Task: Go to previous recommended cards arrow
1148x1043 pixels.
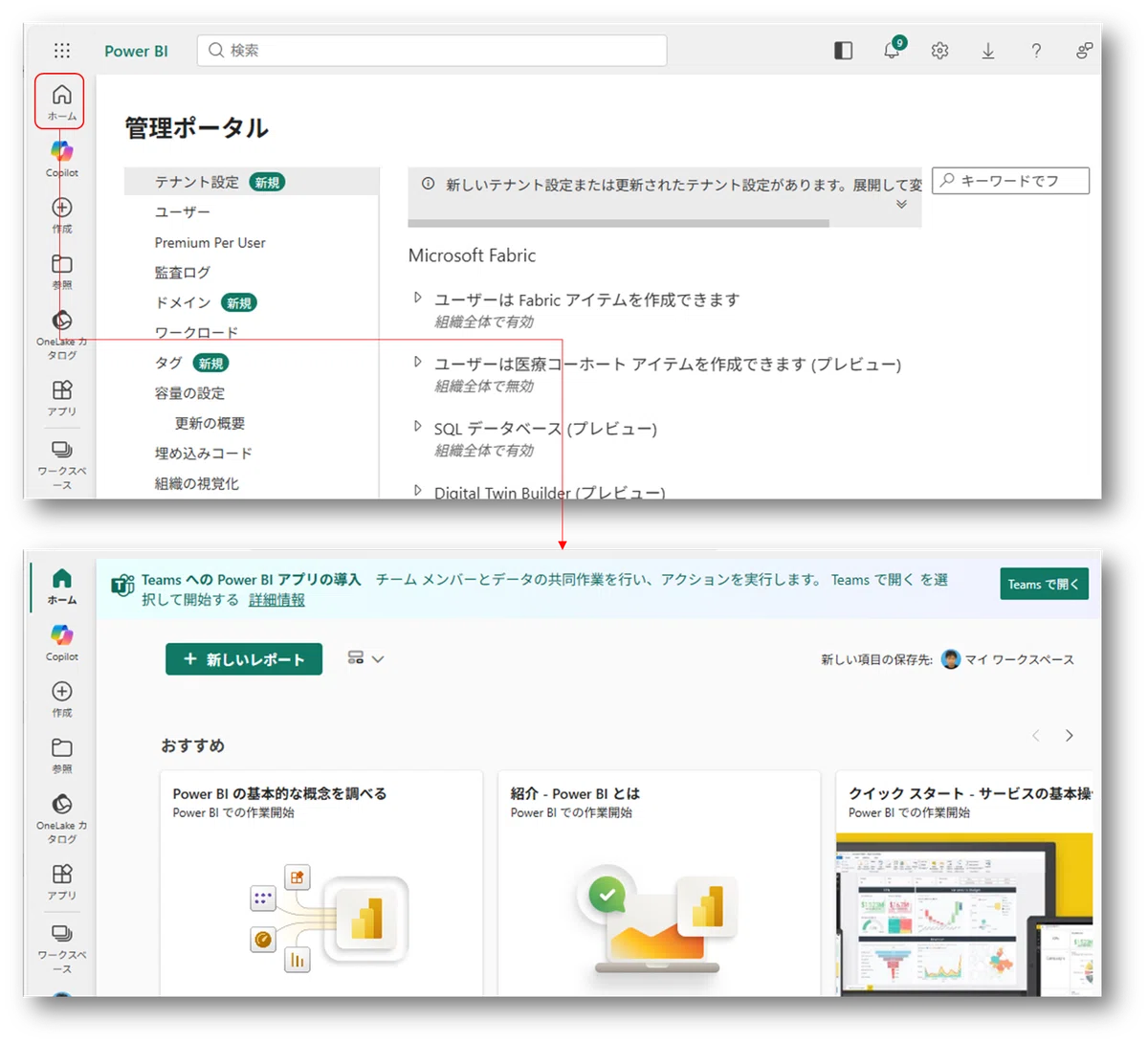Action: (x=1036, y=735)
